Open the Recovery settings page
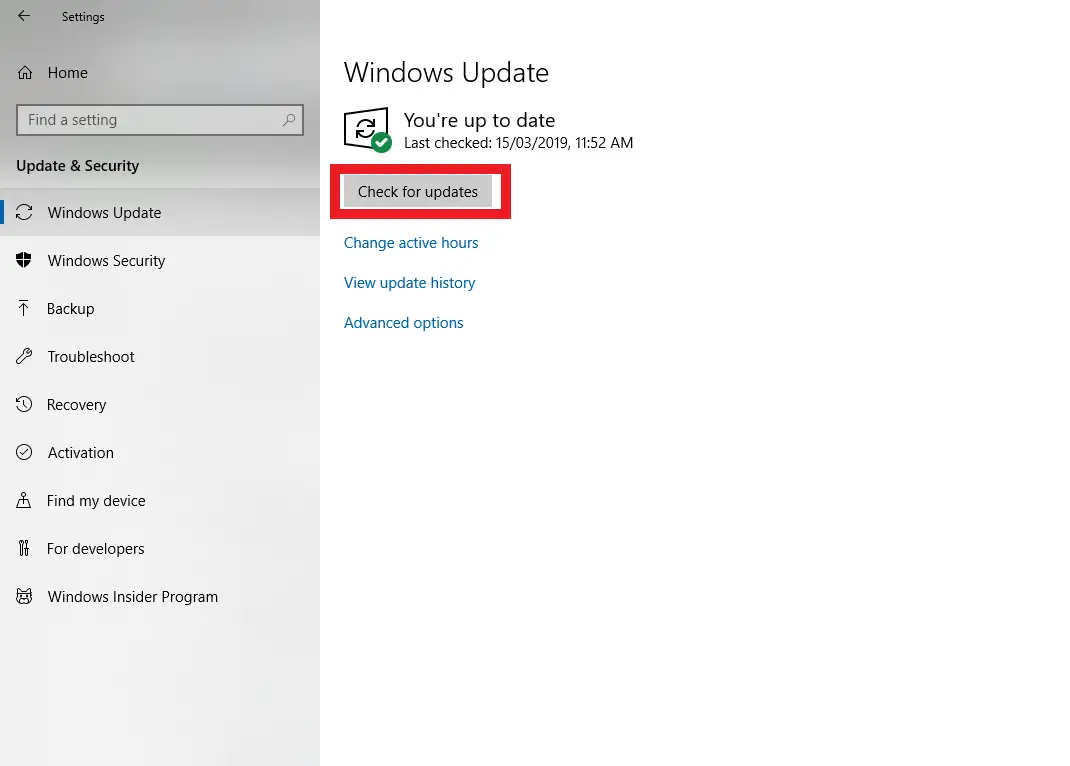 [77, 404]
